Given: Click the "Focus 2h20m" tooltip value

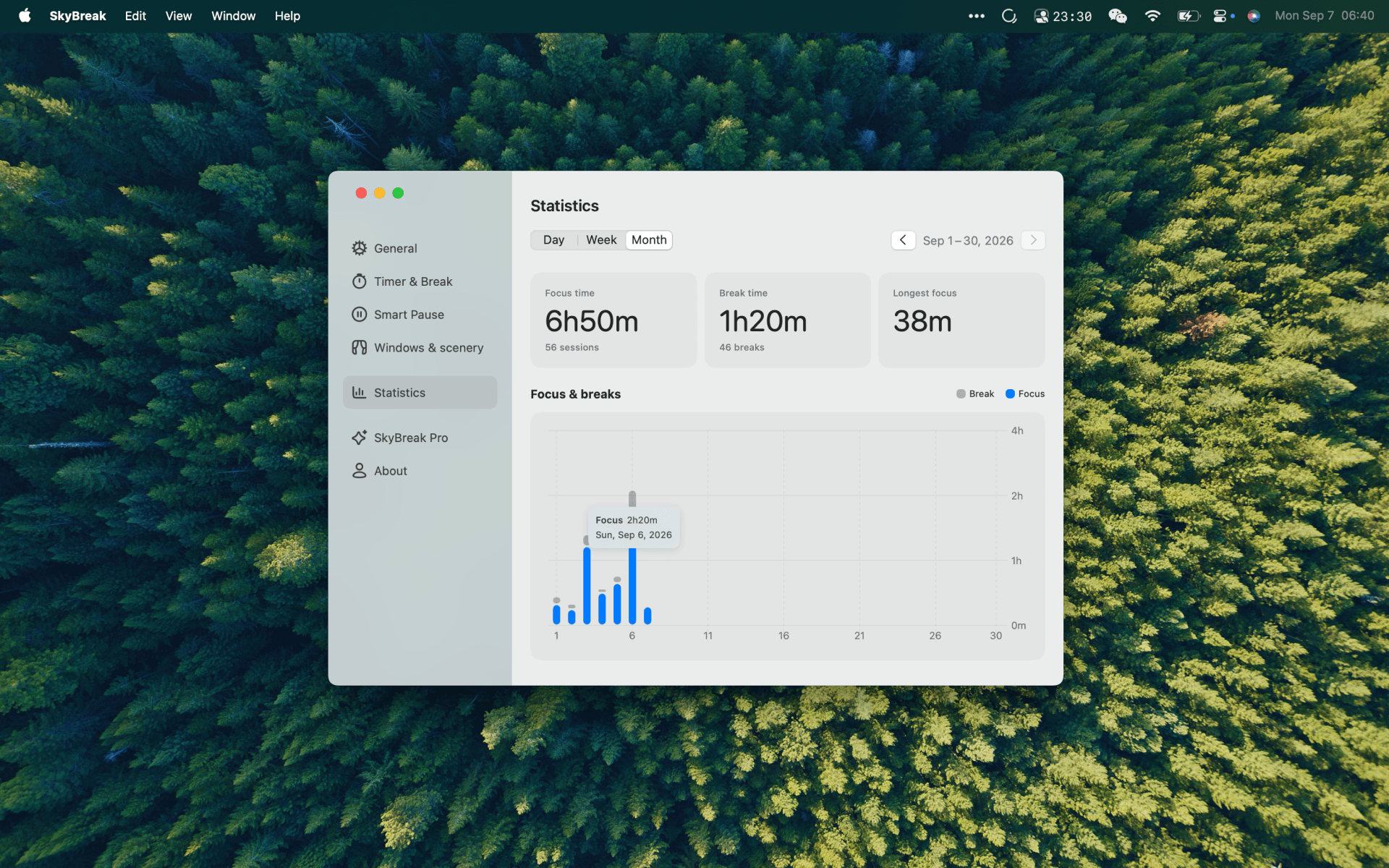Looking at the screenshot, I should point(626,520).
